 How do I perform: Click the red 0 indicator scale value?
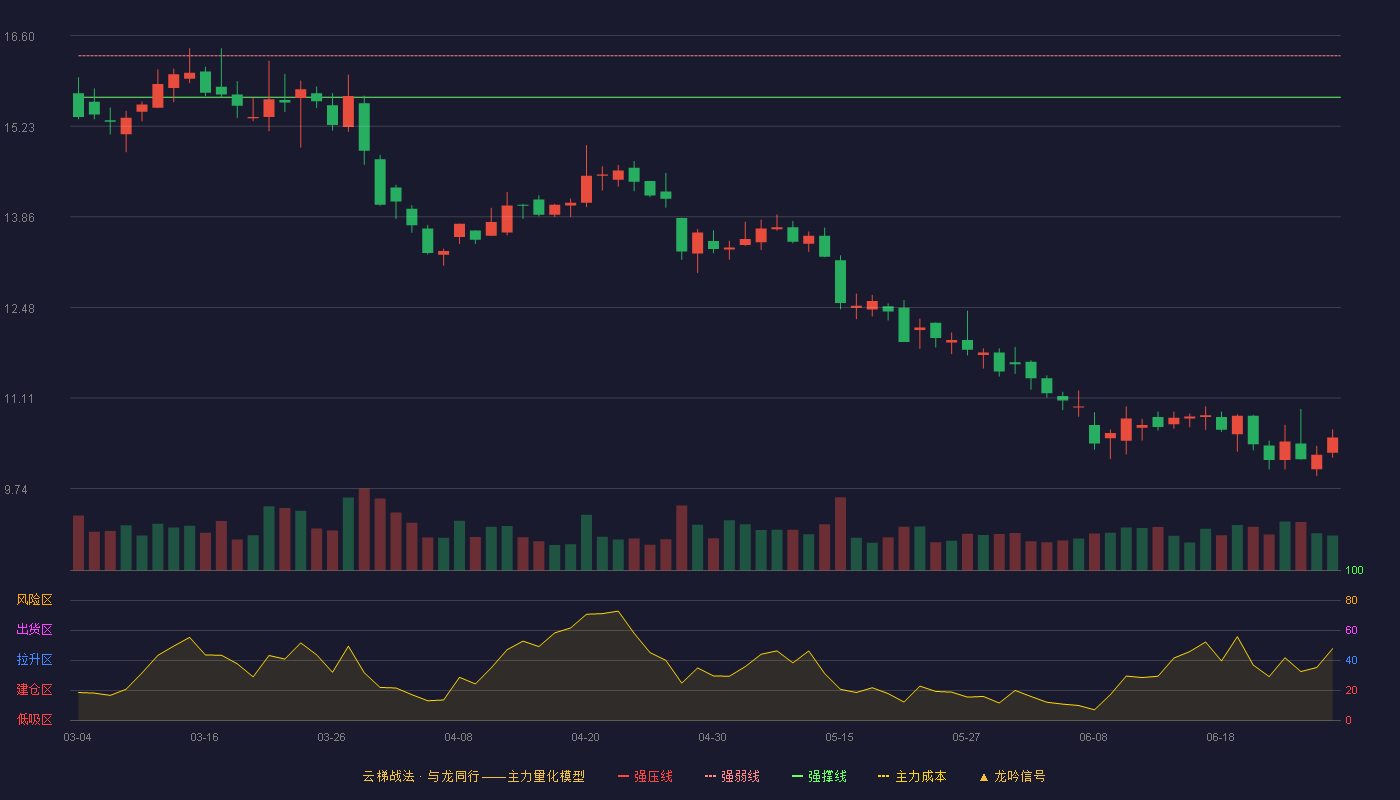coord(1348,721)
